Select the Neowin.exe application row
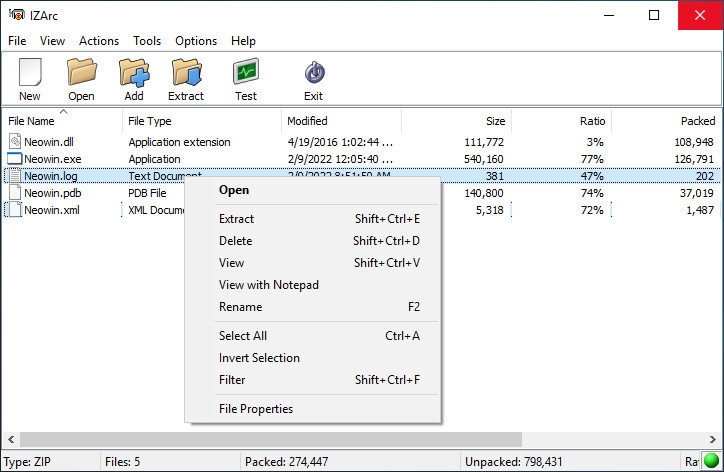724x472 pixels. click(x=362, y=159)
